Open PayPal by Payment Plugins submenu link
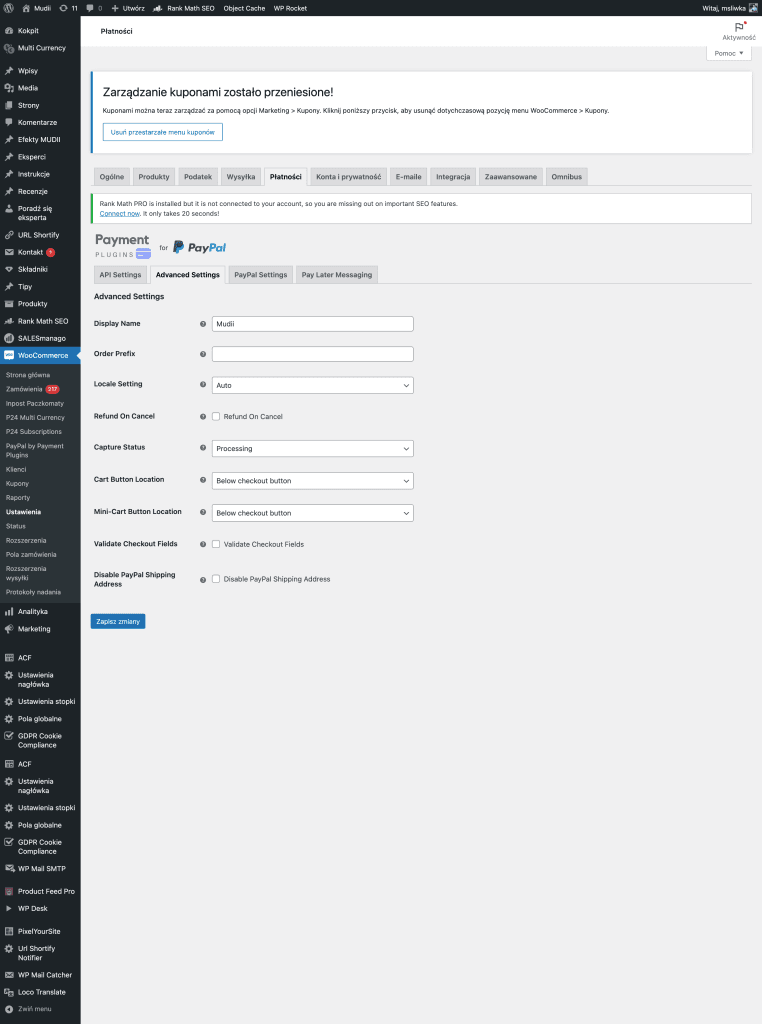 [x=35, y=451]
